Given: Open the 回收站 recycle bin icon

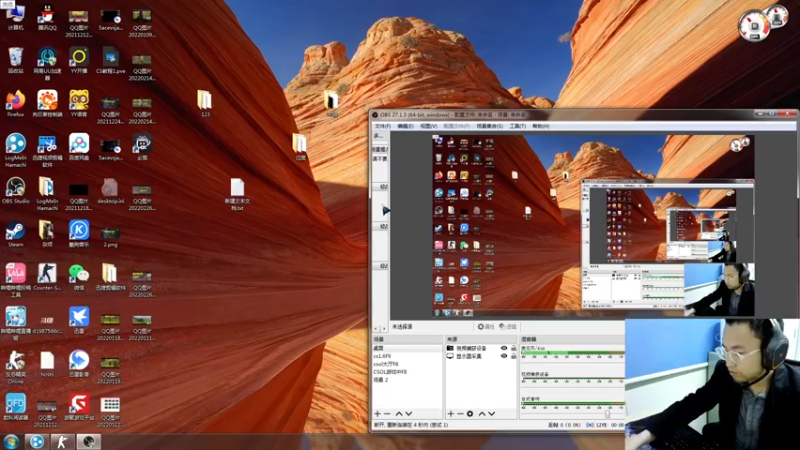Looking at the screenshot, I should (15, 60).
